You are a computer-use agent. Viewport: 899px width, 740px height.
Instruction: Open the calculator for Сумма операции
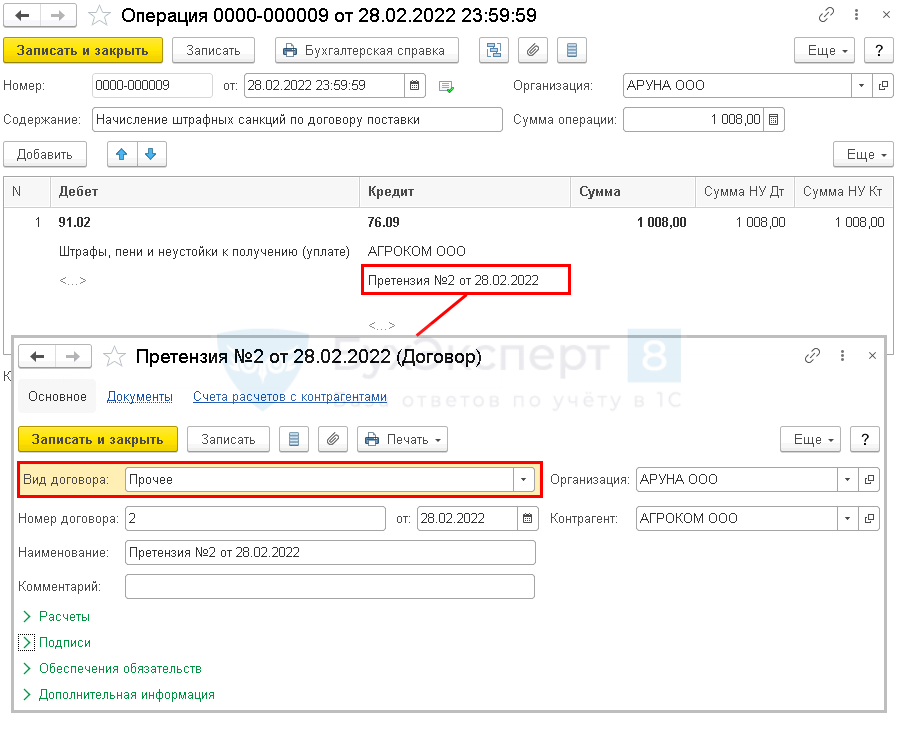tap(775, 120)
